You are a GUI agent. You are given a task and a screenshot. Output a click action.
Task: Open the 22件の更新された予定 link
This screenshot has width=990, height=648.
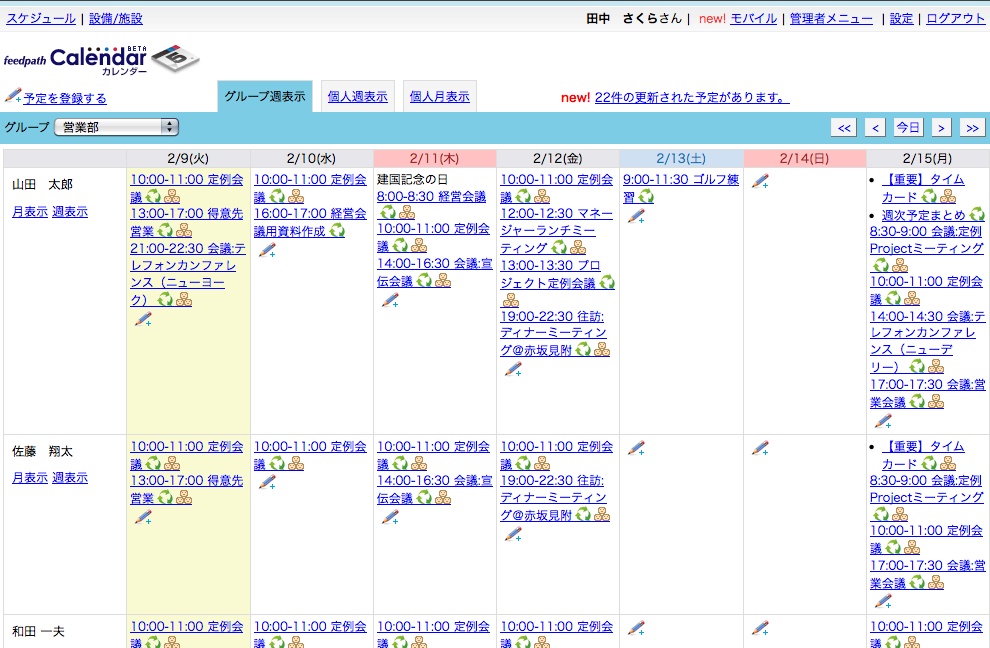click(x=691, y=97)
